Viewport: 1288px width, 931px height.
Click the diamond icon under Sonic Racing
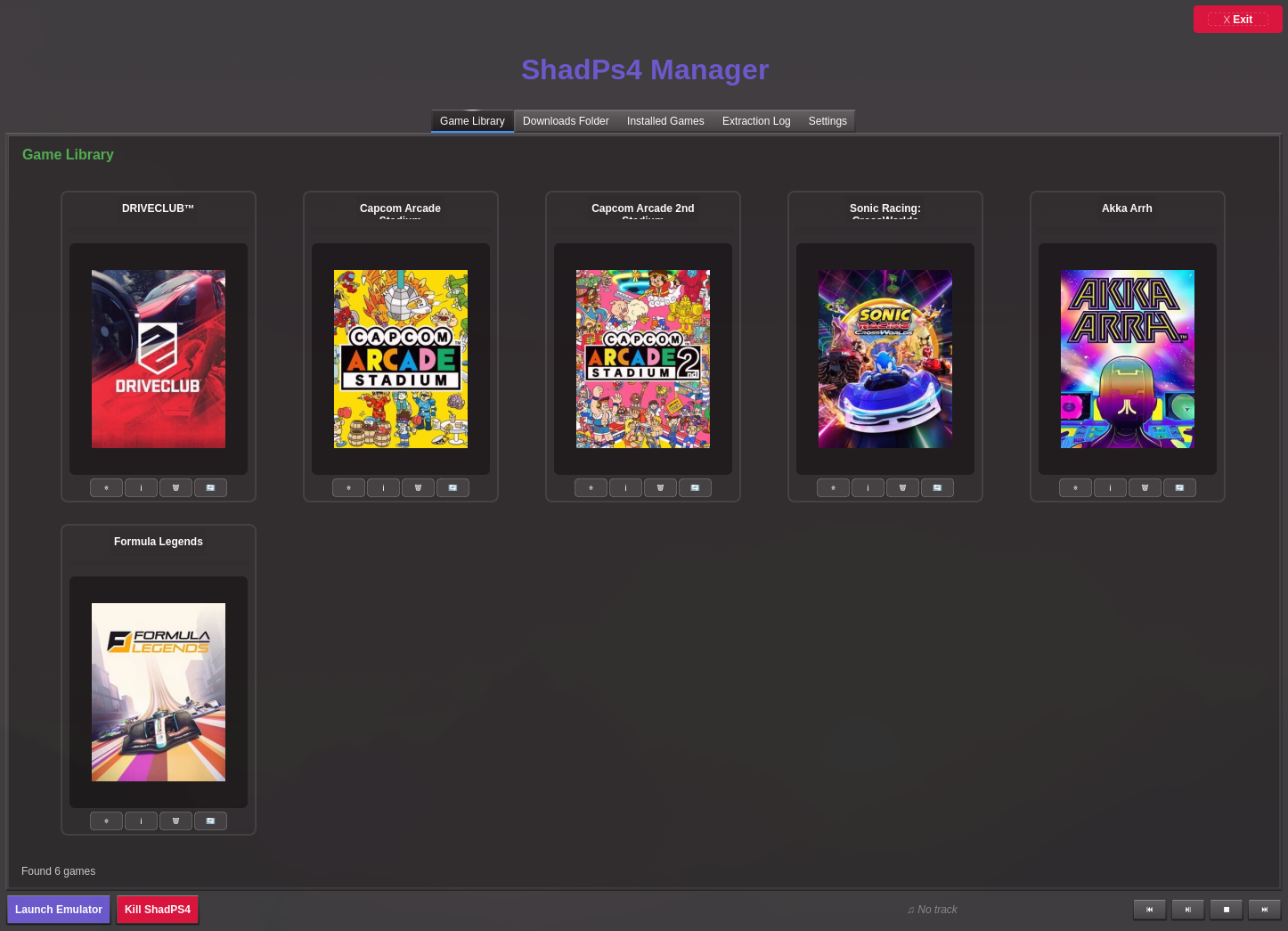(833, 487)
